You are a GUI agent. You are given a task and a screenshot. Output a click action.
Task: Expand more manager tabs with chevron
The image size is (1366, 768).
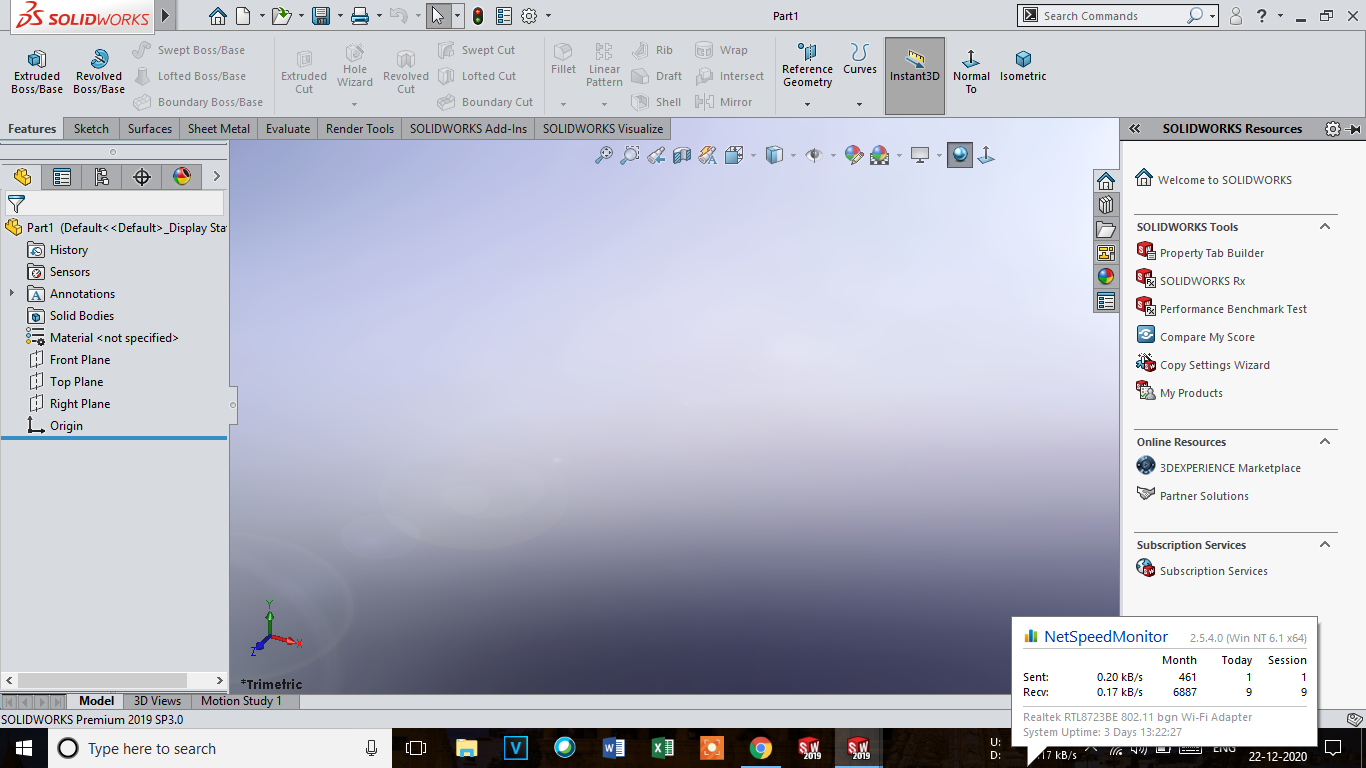[216, 177]
